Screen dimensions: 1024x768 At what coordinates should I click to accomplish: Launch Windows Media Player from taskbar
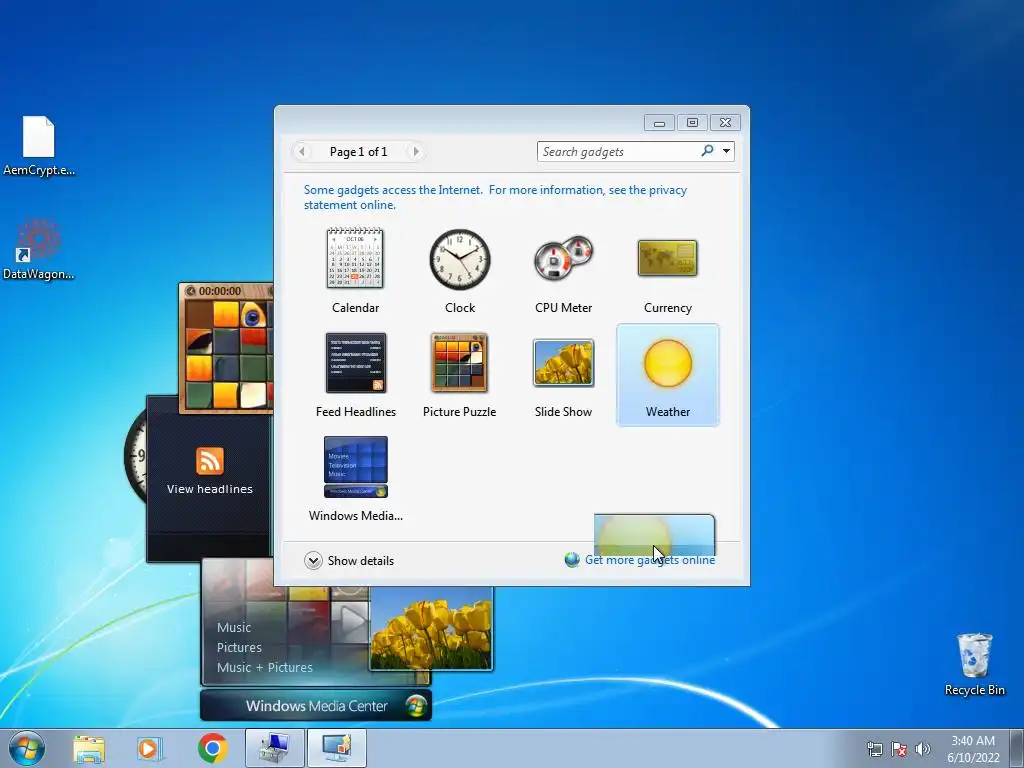pos(150,749)
